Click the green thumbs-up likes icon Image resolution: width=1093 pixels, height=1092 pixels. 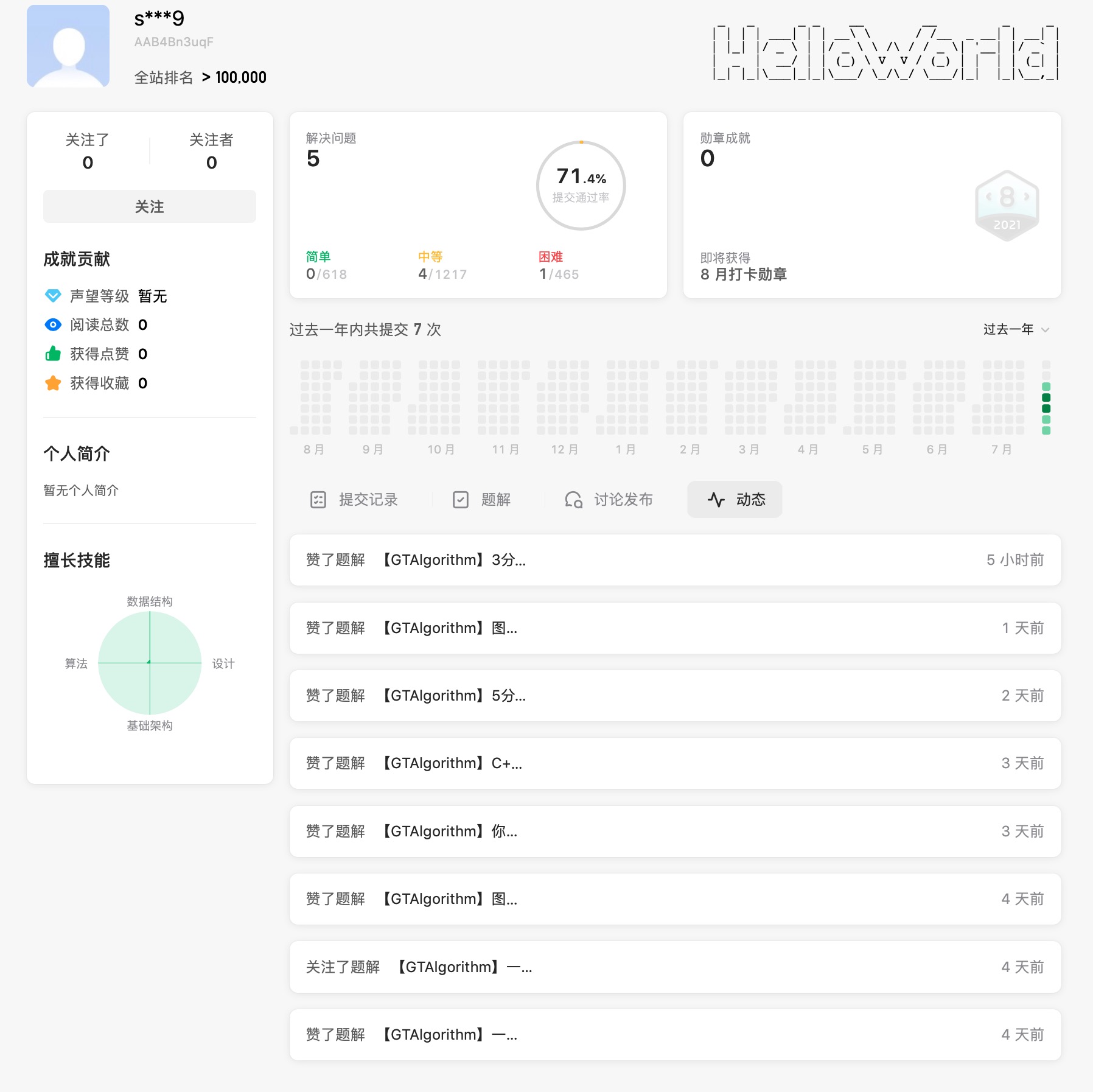pos(53,354)
